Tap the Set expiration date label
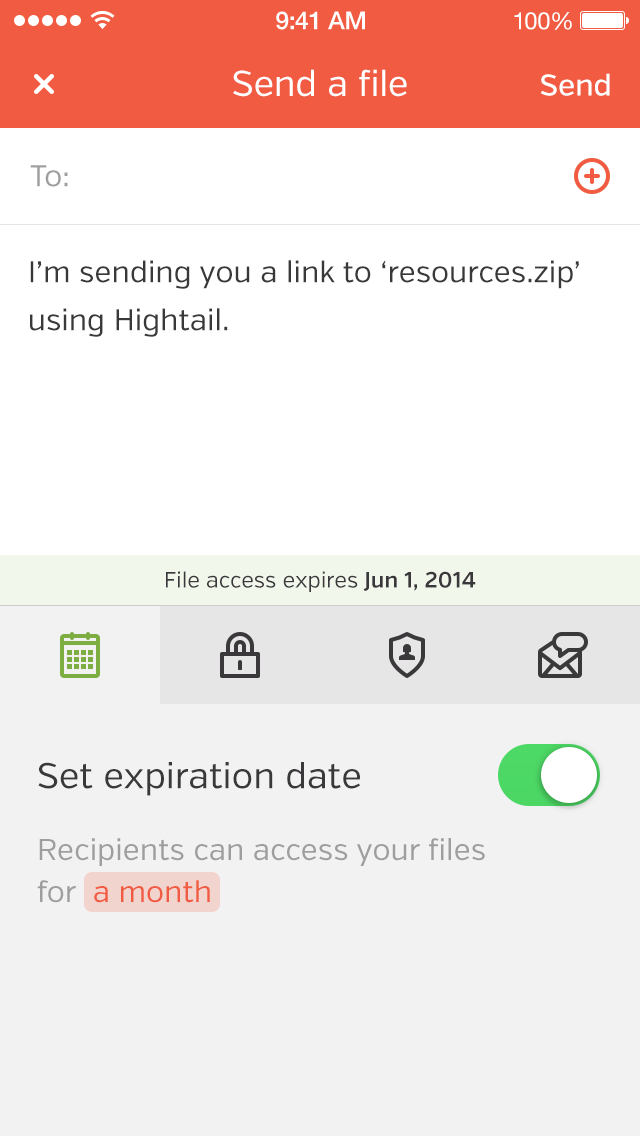Screen dimensions: 640x1136 (x=199, y=776)
